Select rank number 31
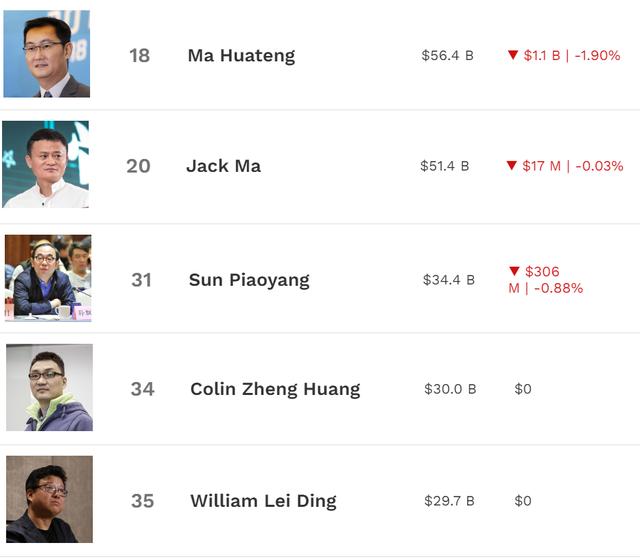The image size is (640, 558). tap(141, 280)
